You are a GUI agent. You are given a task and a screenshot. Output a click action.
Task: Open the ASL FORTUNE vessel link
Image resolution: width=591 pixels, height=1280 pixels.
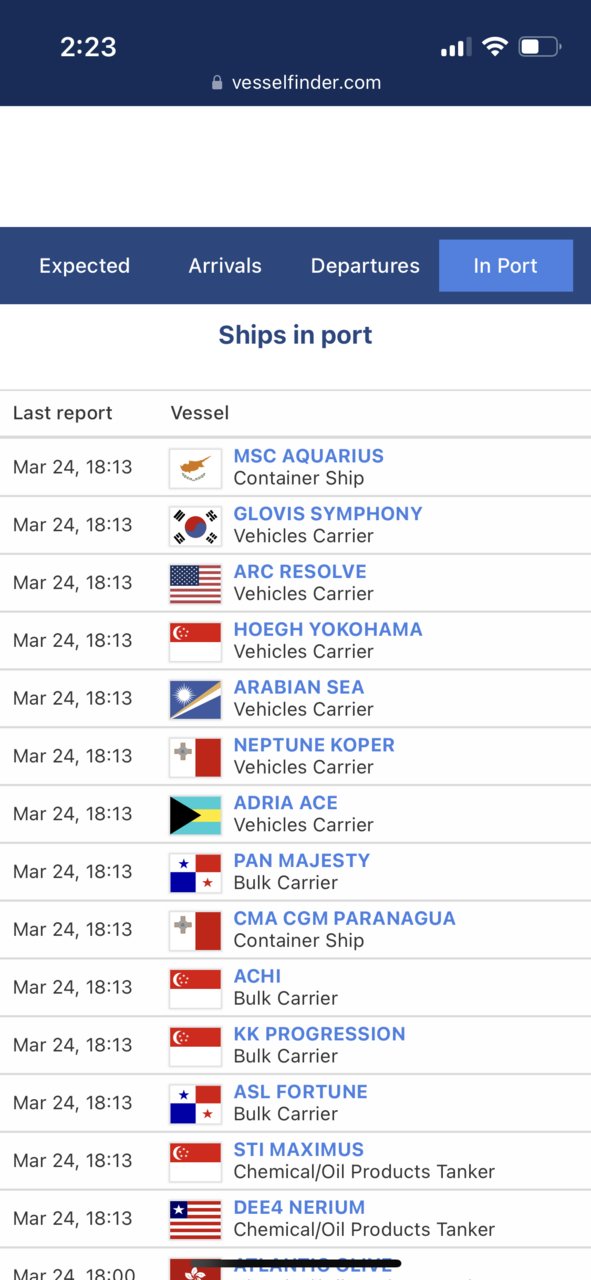(x=300, y=1092)
